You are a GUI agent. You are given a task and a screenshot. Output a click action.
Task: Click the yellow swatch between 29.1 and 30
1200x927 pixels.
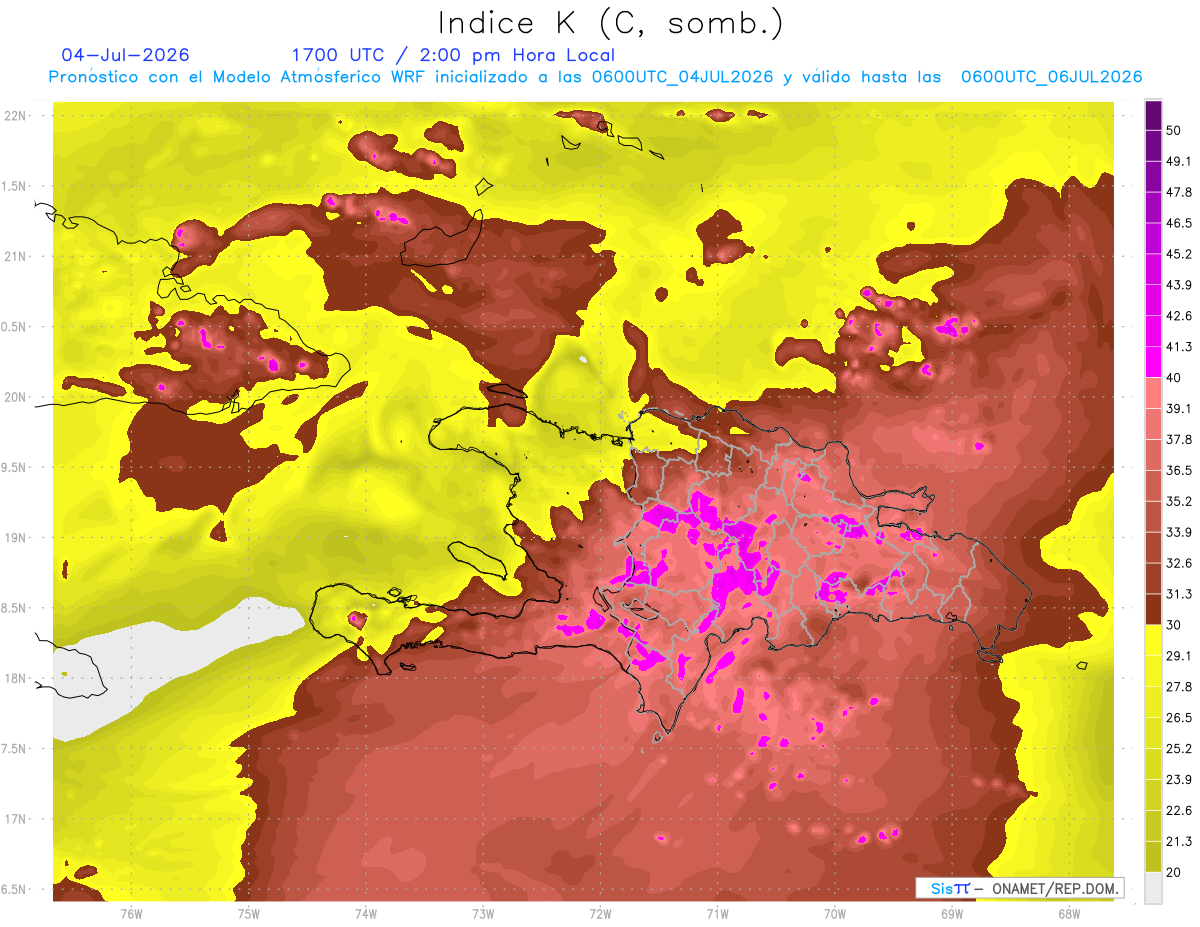[x=1153, y=640]
